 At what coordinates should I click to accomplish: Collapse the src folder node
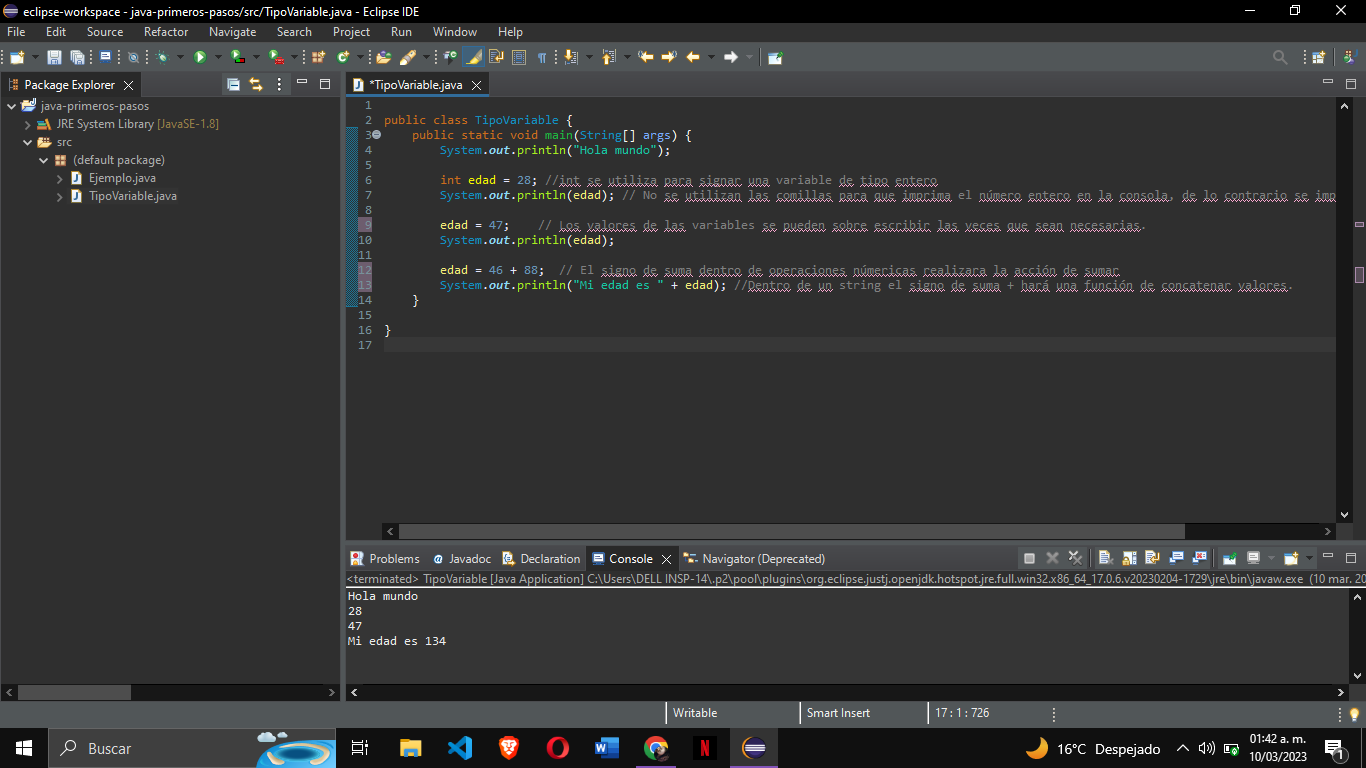click(28, 142)
